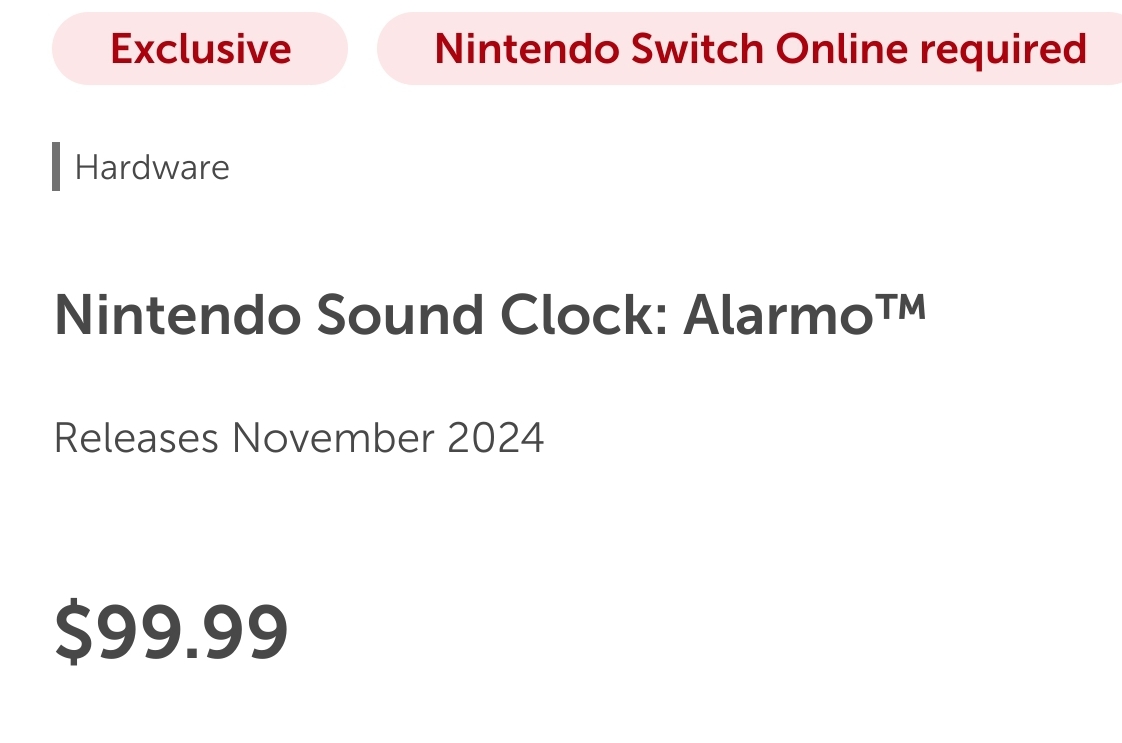Screen dimensions: 1122x743
Task: Click the cents portion of the price
Action: coord(245,631)
